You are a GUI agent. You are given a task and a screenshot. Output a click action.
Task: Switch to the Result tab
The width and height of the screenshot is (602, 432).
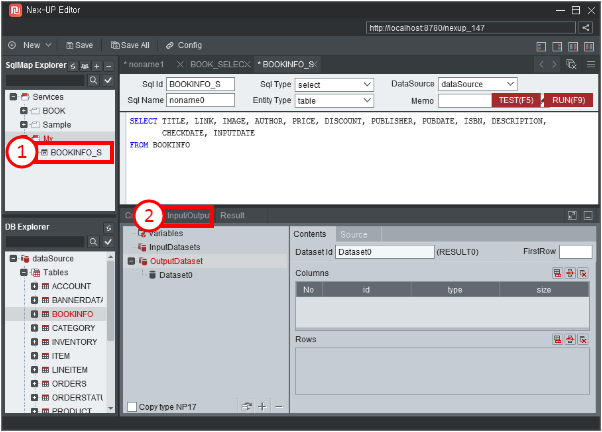pos(232,215)
